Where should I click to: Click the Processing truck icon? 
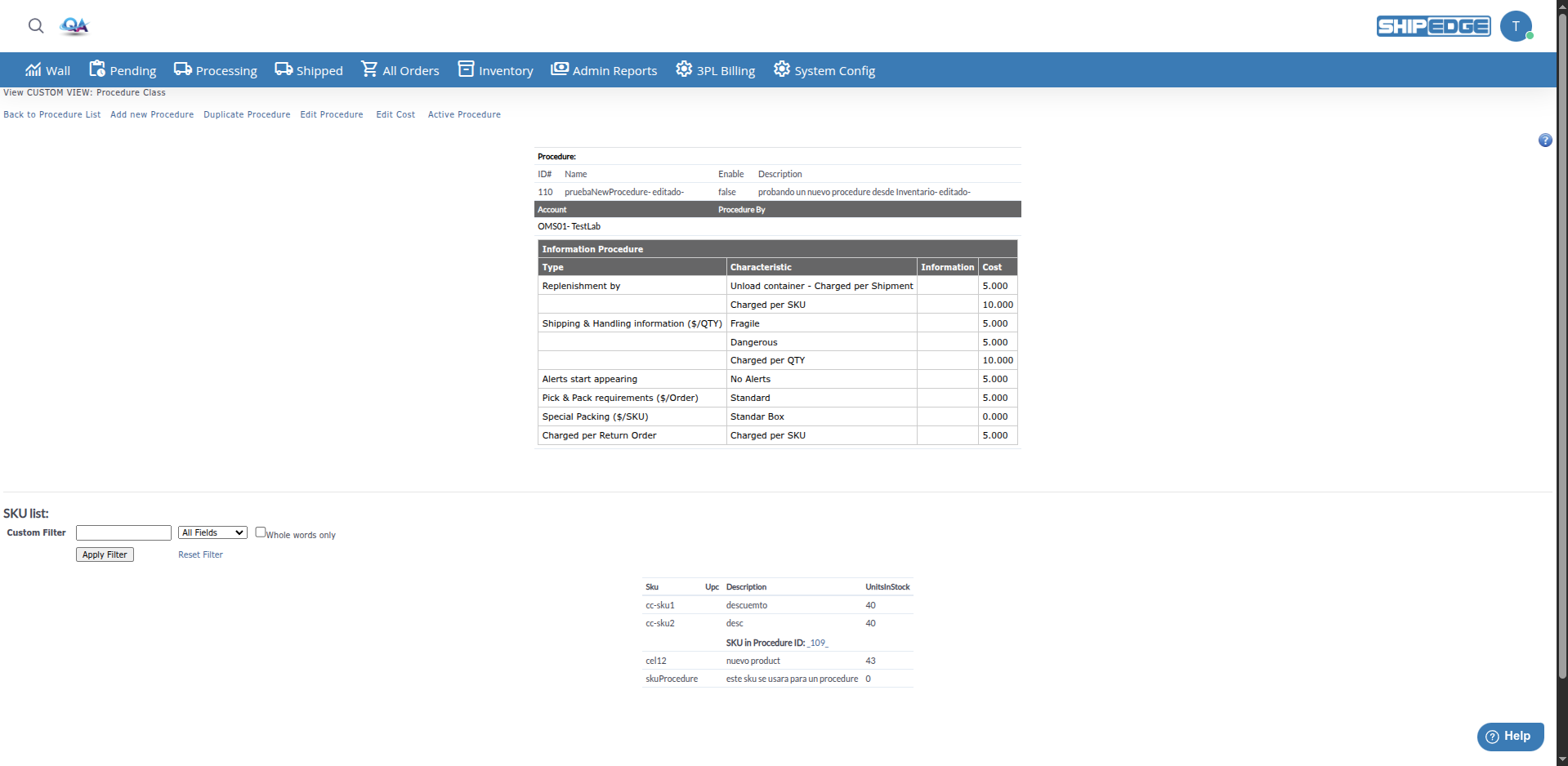(x=183, y=69)
